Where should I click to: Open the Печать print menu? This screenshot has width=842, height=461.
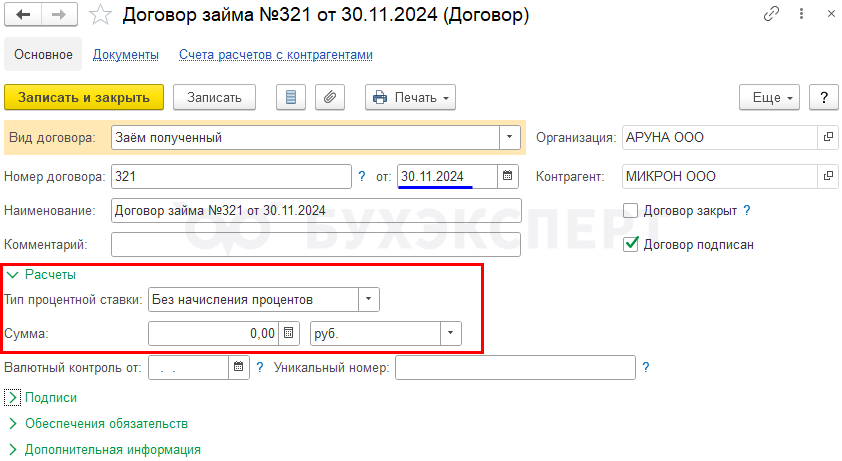click(x=410, y=97)
